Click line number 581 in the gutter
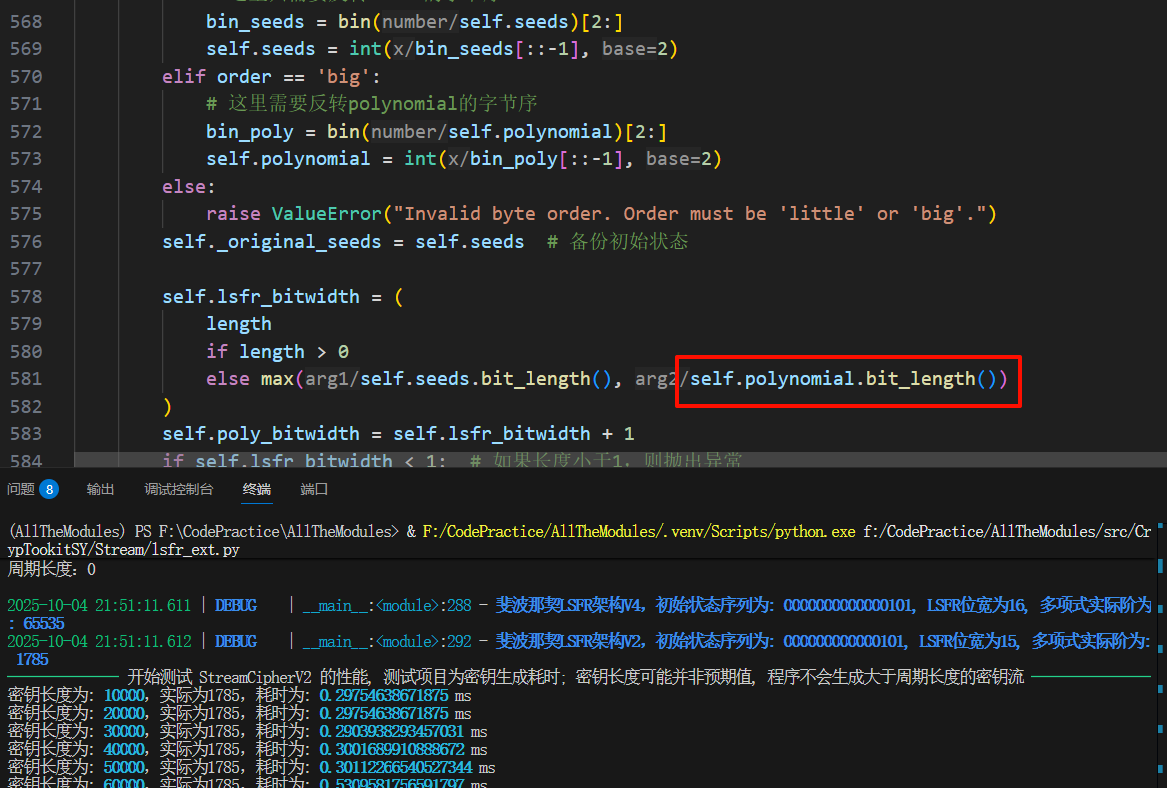The height and width of the screenshot is (788, 1167). point(26,379)
